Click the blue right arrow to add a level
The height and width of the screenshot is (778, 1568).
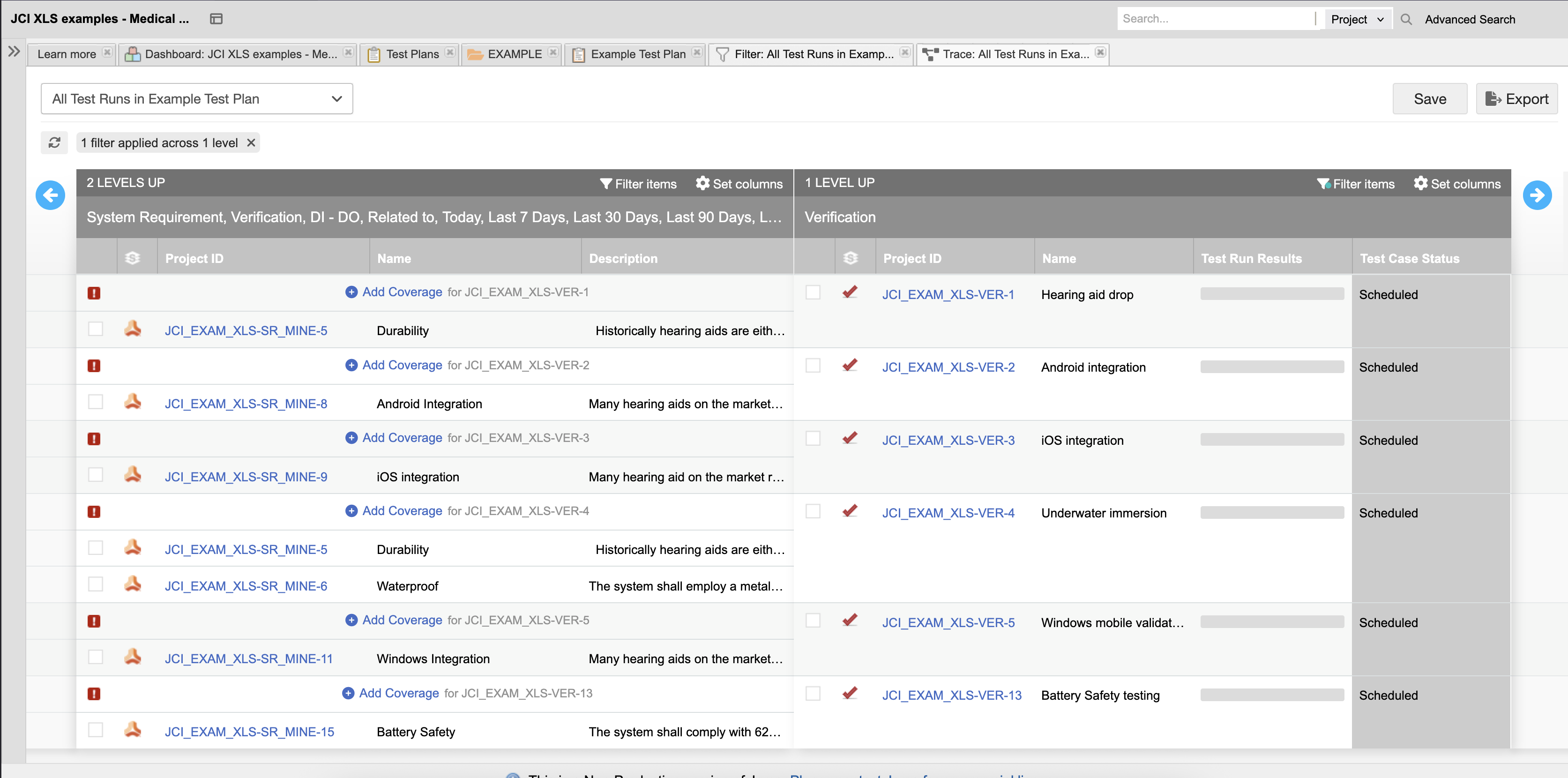tap(1538, 195)
